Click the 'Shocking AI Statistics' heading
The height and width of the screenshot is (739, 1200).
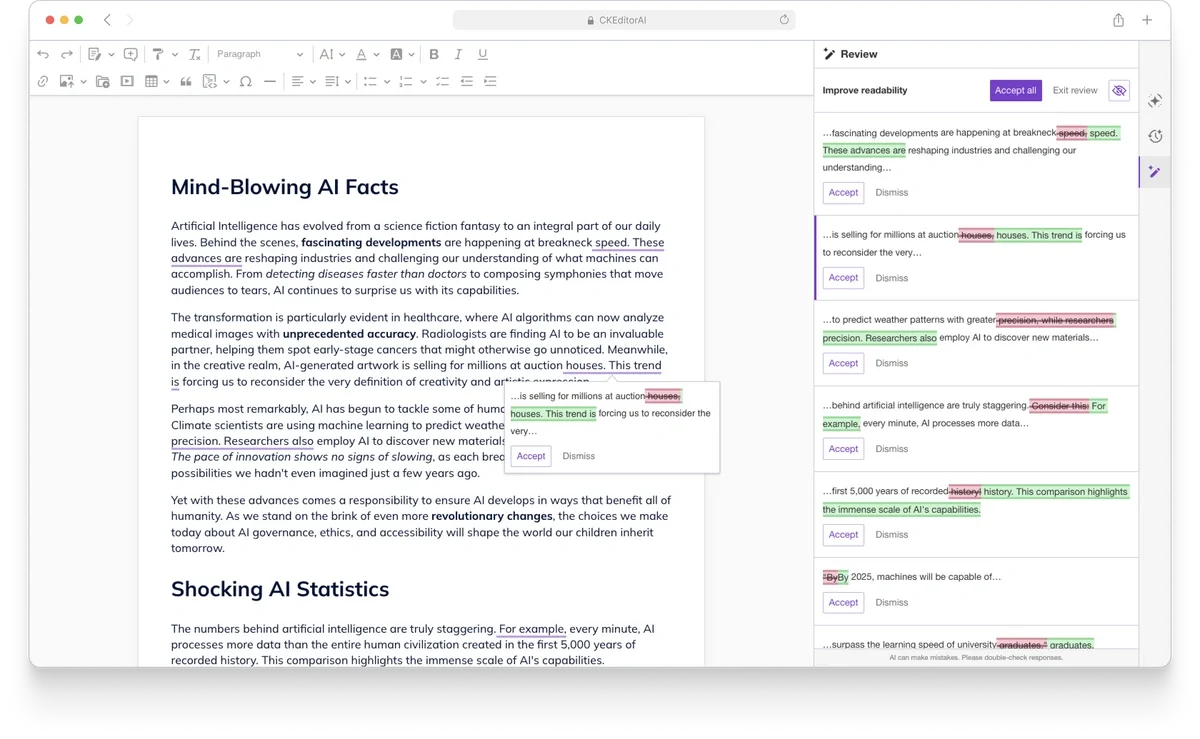(280, 589)
